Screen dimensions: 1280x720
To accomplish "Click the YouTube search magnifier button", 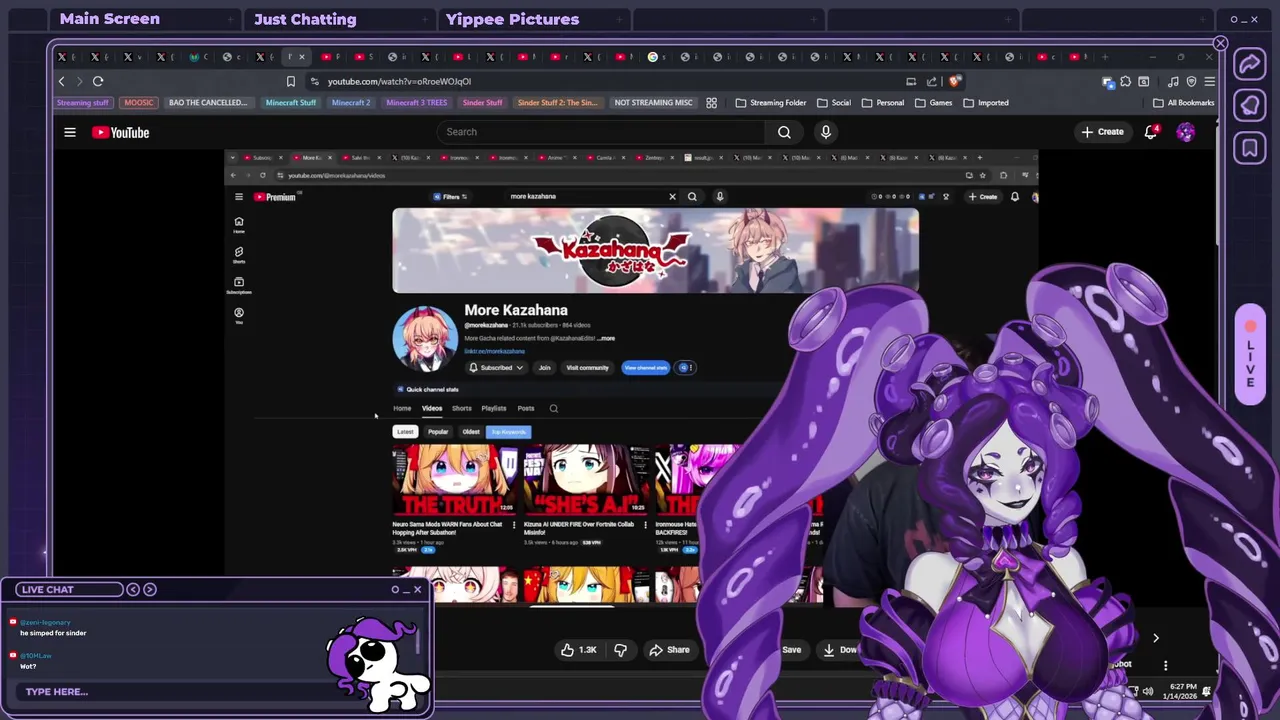I will coord(784,132).
